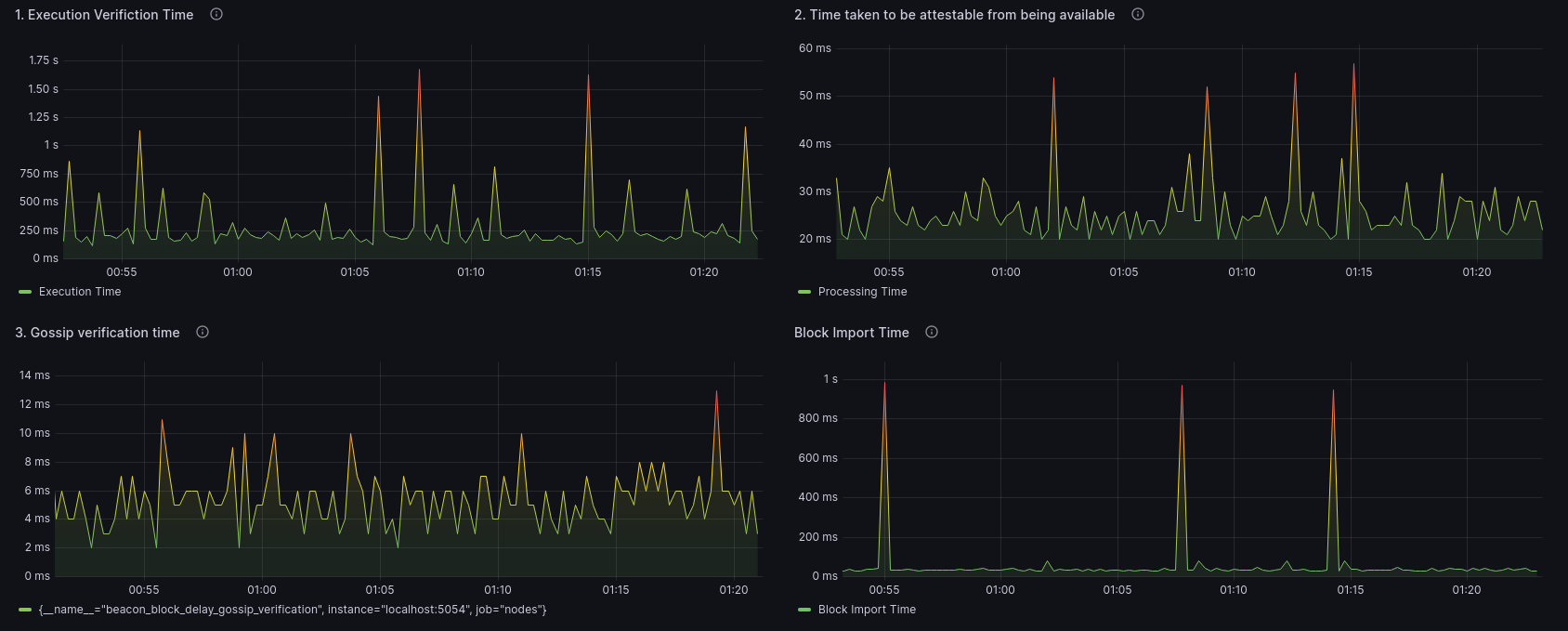
Task: Click the 00:55 time label in Gossip verification panel
Action: [x=144, y=590]
